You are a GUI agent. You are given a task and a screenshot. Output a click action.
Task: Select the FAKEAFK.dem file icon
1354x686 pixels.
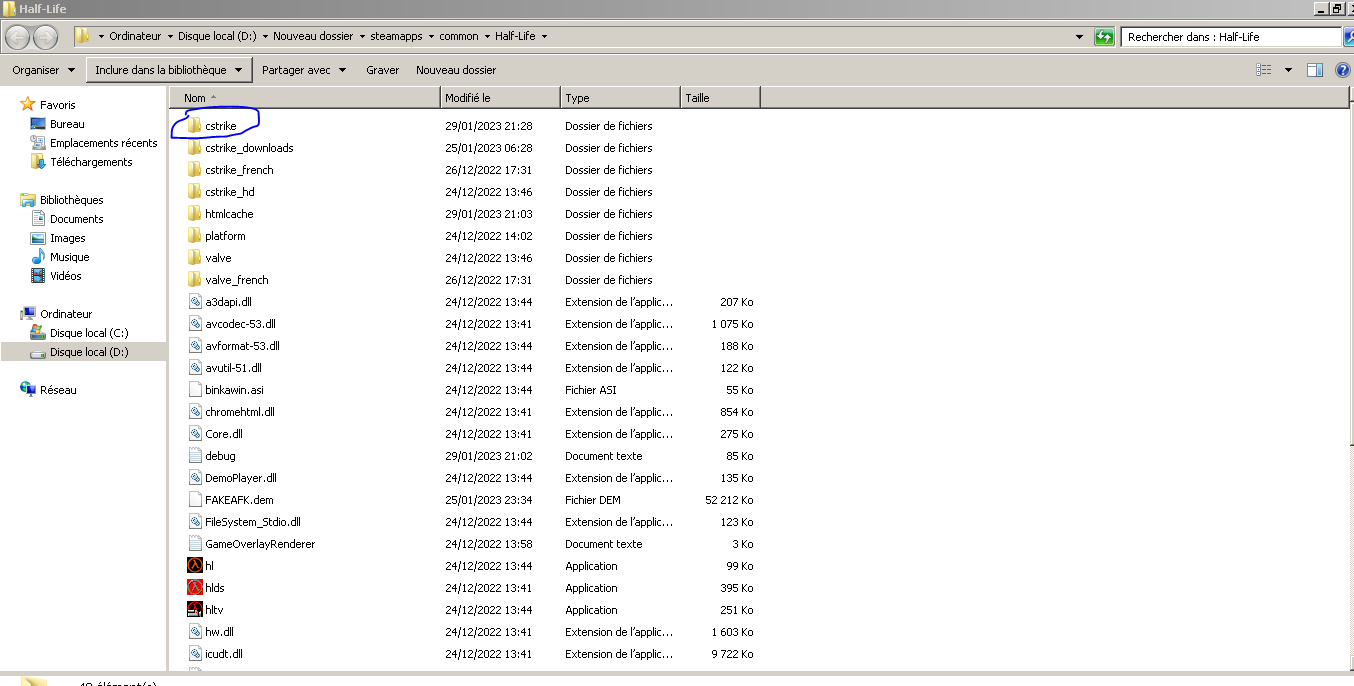point(195,500)
